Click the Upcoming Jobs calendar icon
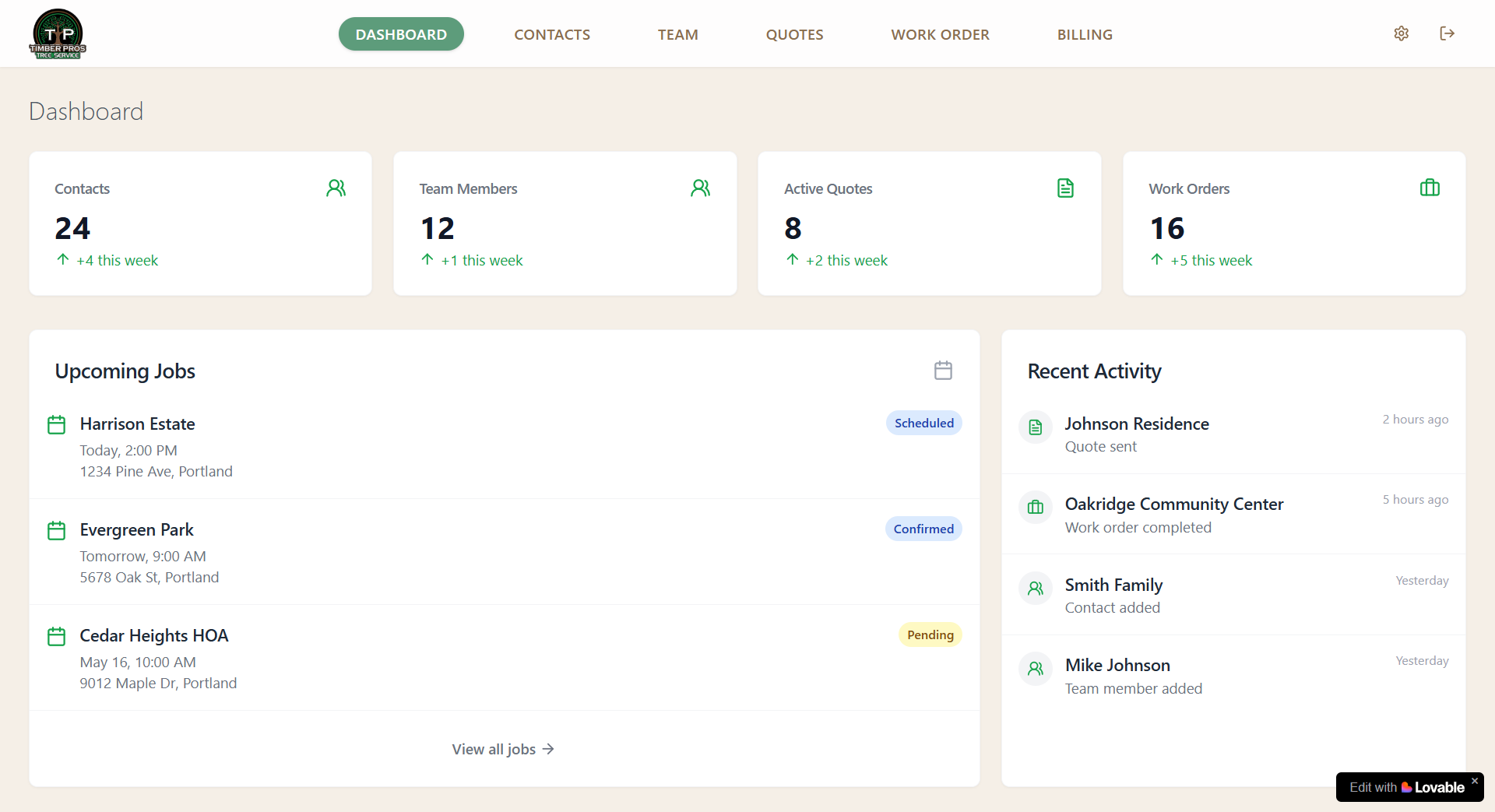 point(943,371)
